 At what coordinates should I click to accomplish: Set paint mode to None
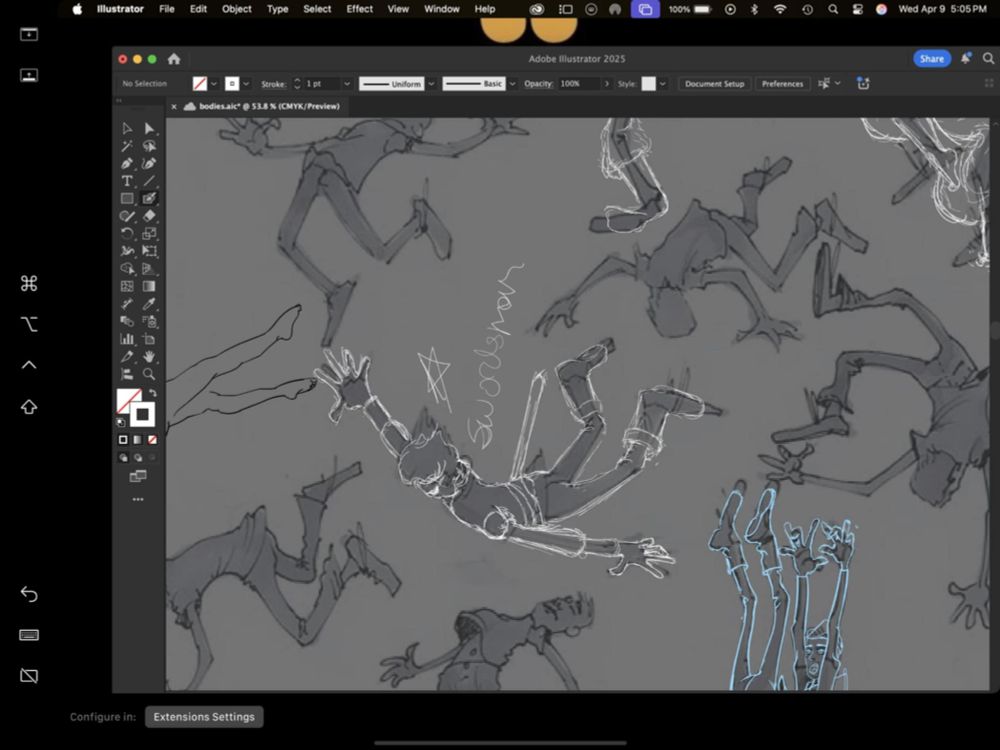click(x=152, y=440)
